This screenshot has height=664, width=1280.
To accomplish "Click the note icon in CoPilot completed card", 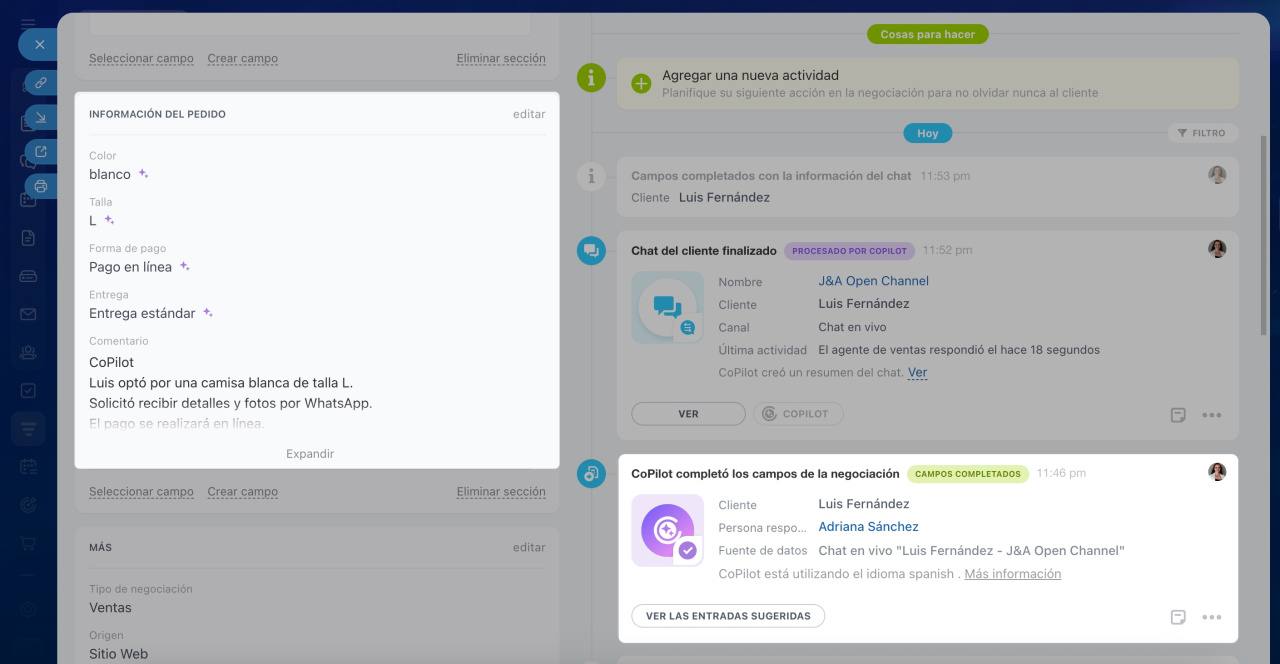I will [x=1178, y=617].
